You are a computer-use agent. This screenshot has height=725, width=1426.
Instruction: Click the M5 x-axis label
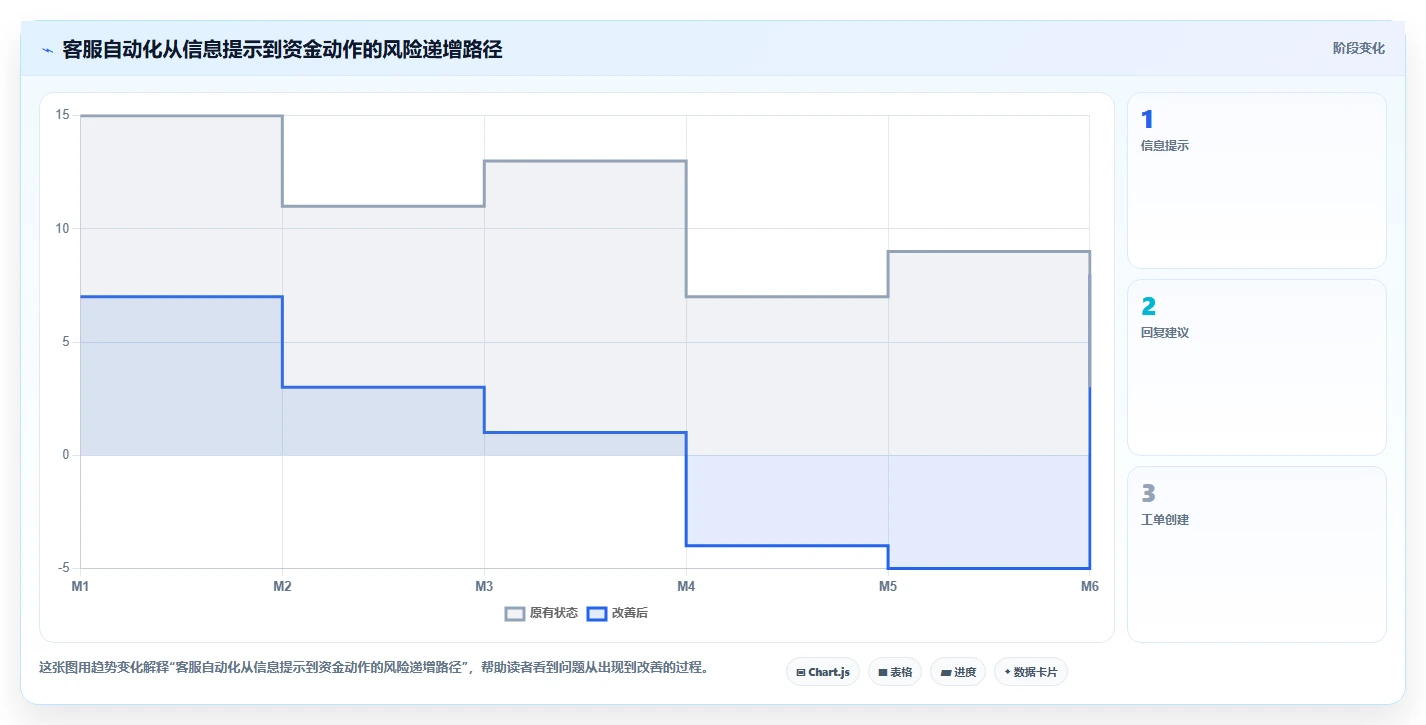click(x=888, y=587)
